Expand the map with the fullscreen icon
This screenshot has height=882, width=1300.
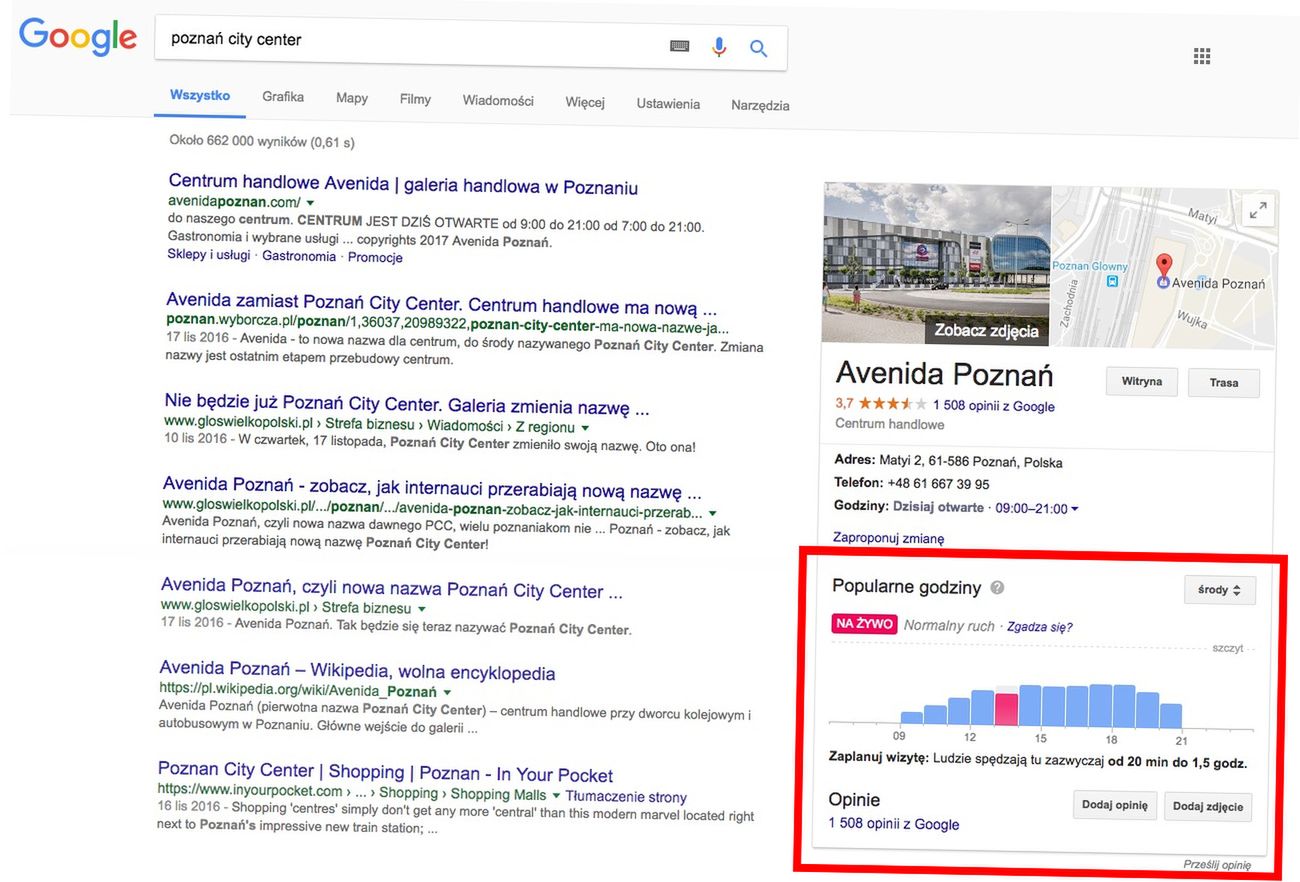point(1258,210)
